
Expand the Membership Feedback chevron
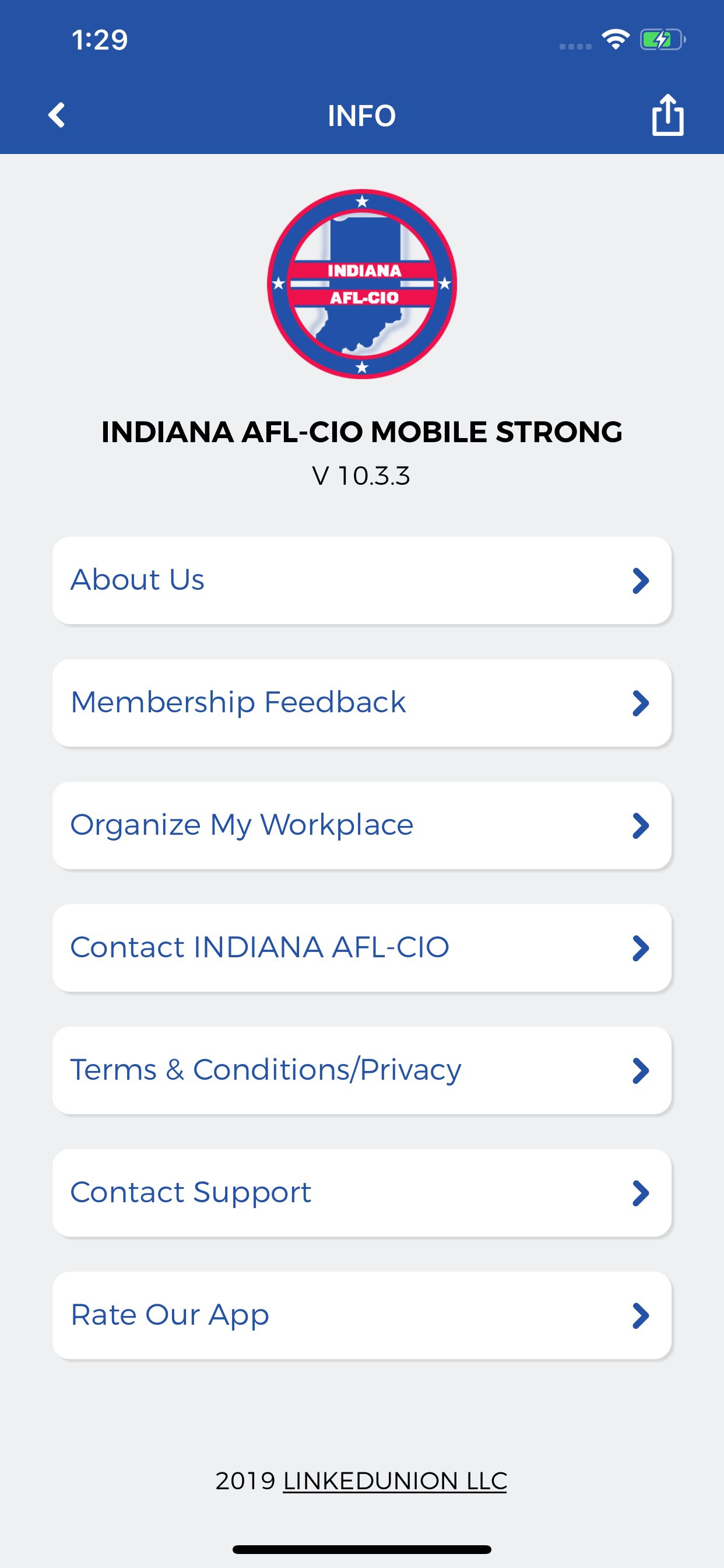[641, 703]
